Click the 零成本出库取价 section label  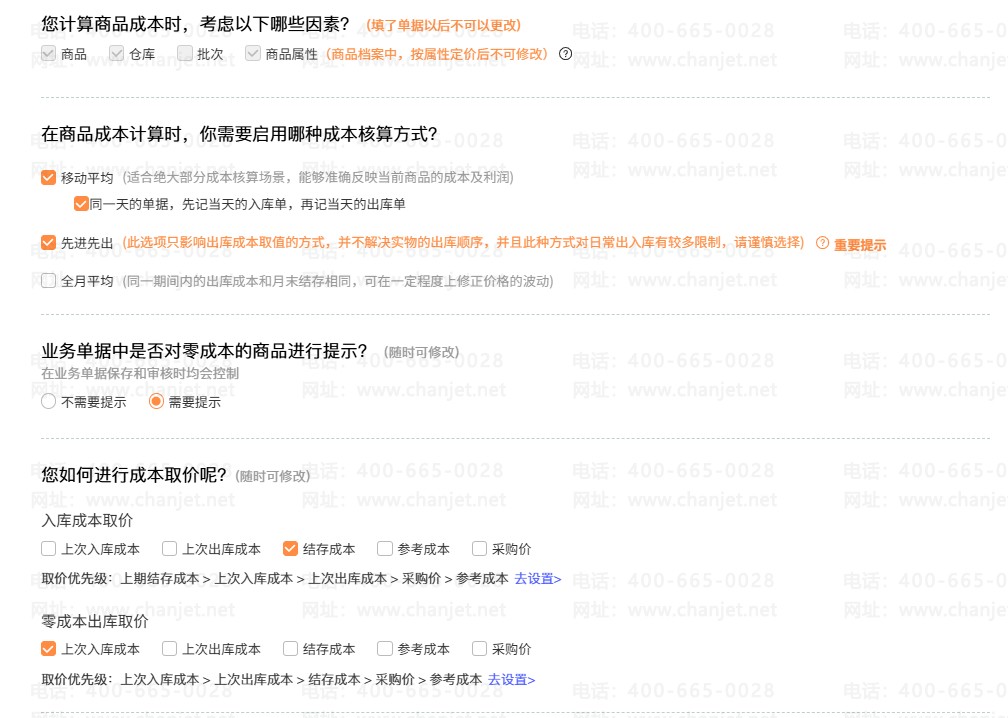94,621
